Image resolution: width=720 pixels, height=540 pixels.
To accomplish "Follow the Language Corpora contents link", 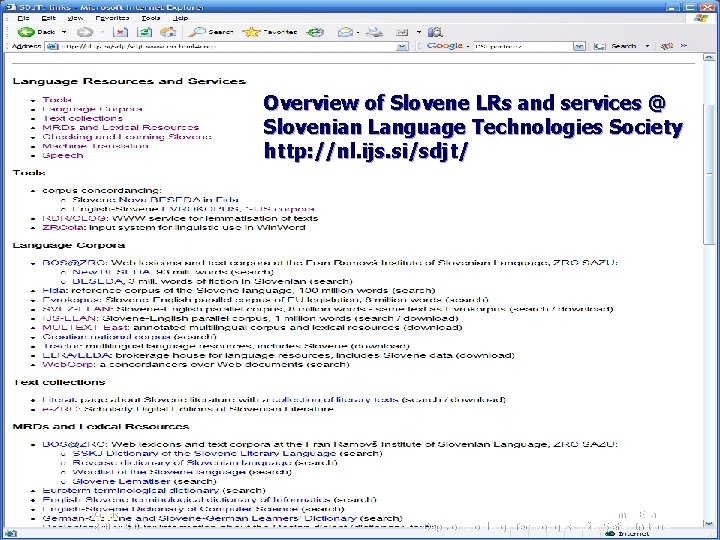I will coord(92,109).
